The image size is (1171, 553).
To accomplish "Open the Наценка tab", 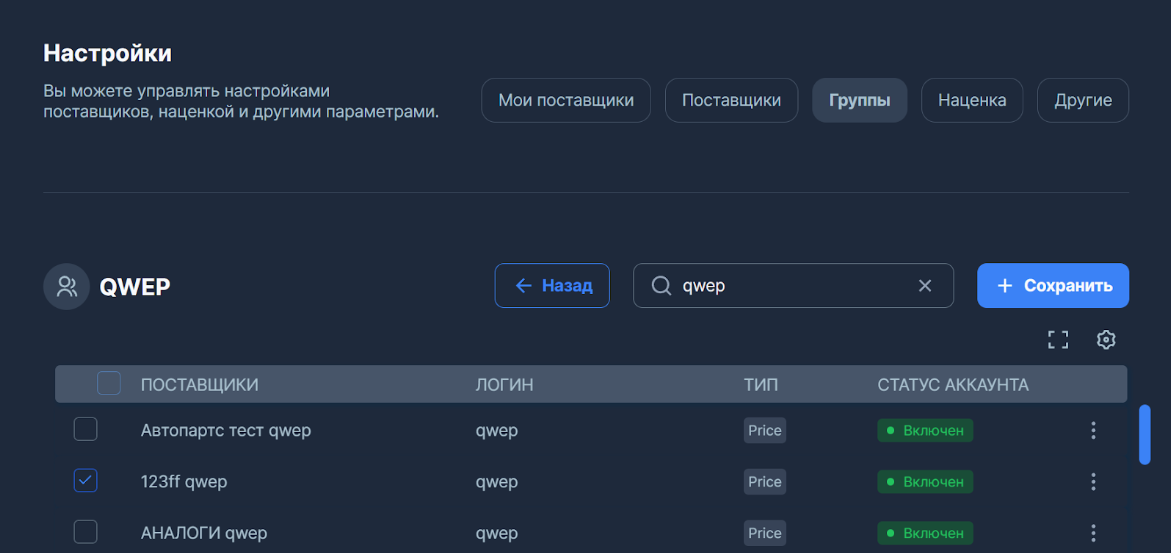I will pos(972,100).
